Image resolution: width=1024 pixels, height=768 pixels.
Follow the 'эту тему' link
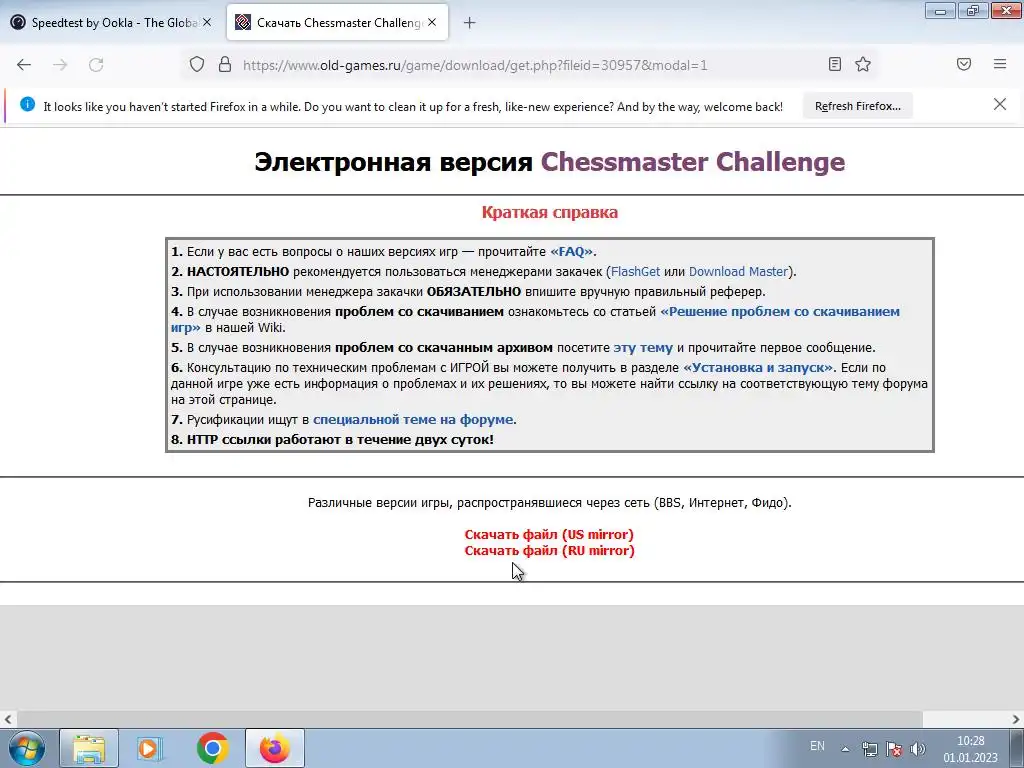point(643,347)
